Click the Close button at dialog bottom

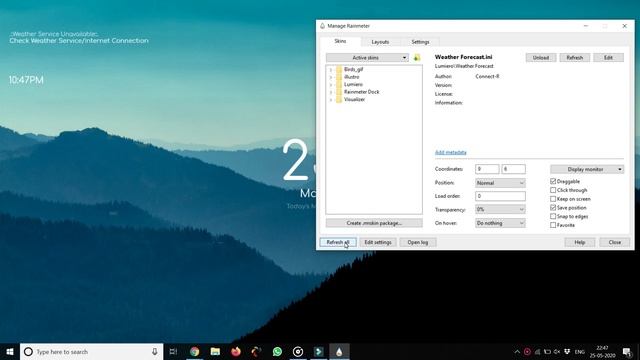[x=615, y=242]
